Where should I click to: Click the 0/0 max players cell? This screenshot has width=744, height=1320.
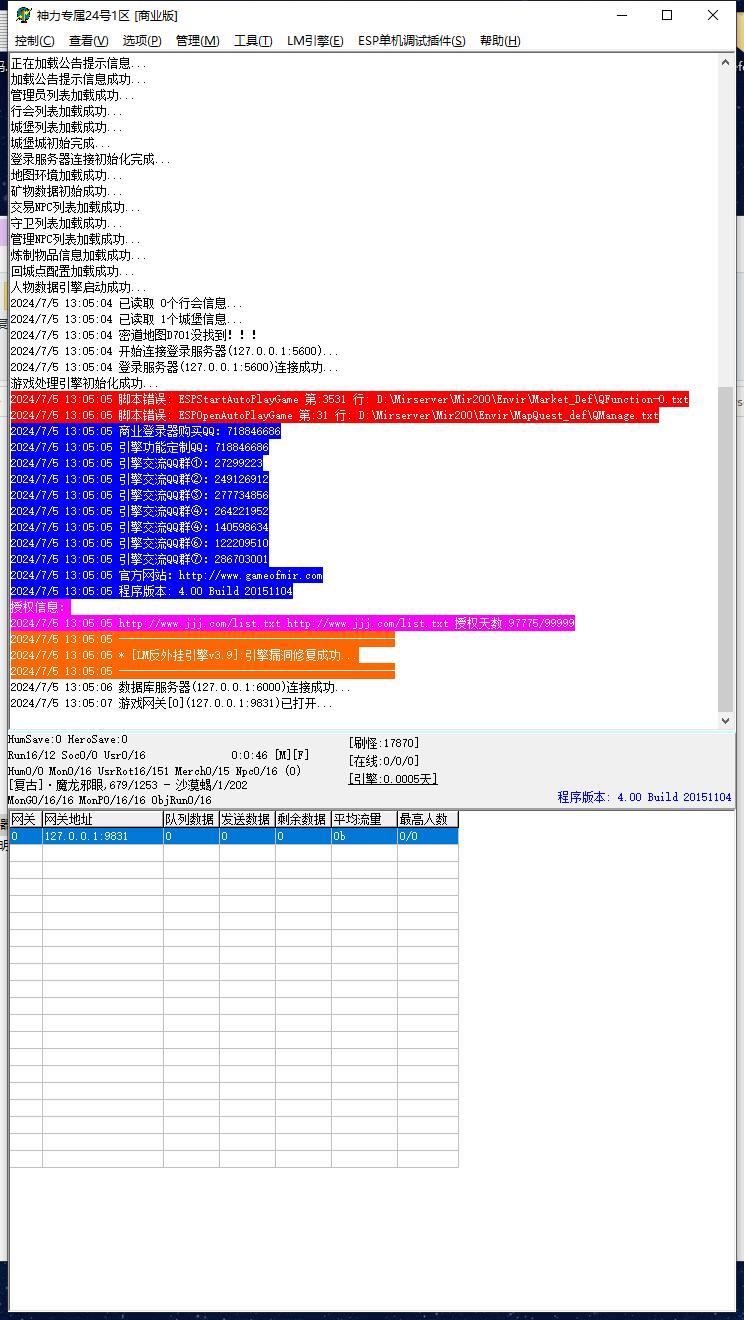428,836
